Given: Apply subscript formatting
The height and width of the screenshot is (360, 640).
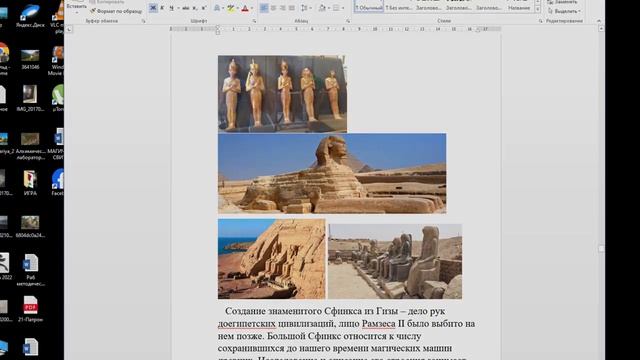Looking at the screenshot, I should 195,8.
